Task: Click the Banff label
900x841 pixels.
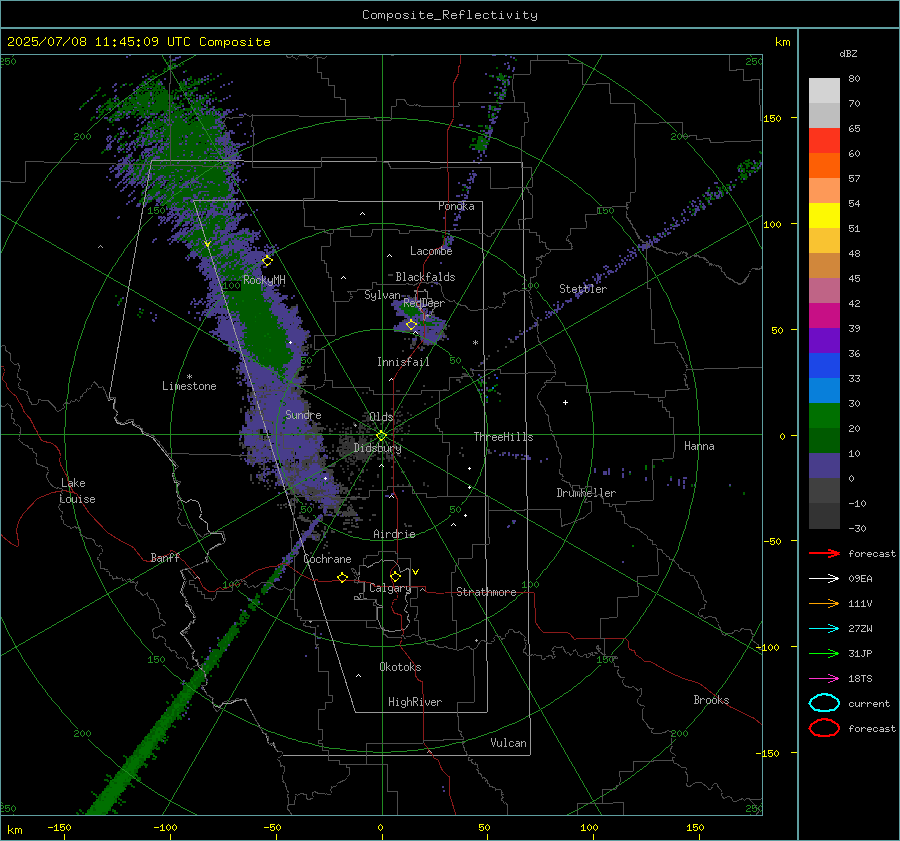Action: pos(165,557)
